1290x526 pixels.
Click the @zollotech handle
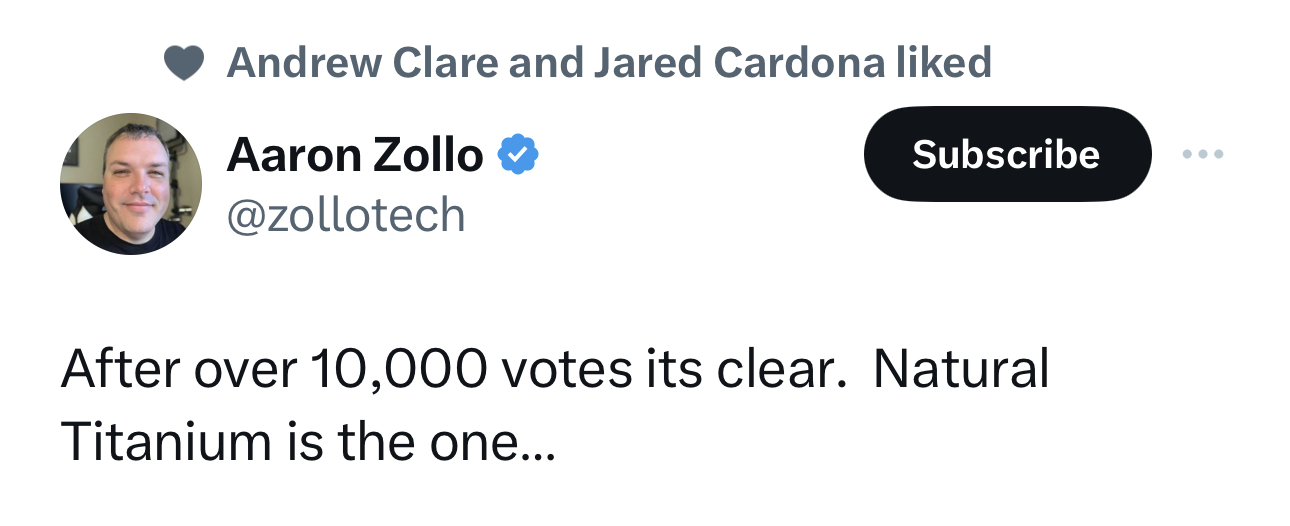[x=346, y=215]
